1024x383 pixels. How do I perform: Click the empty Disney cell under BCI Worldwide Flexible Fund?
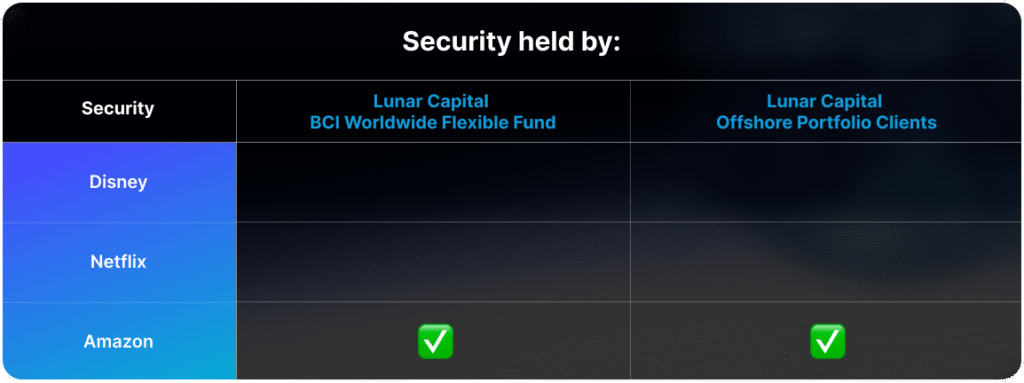434,182
